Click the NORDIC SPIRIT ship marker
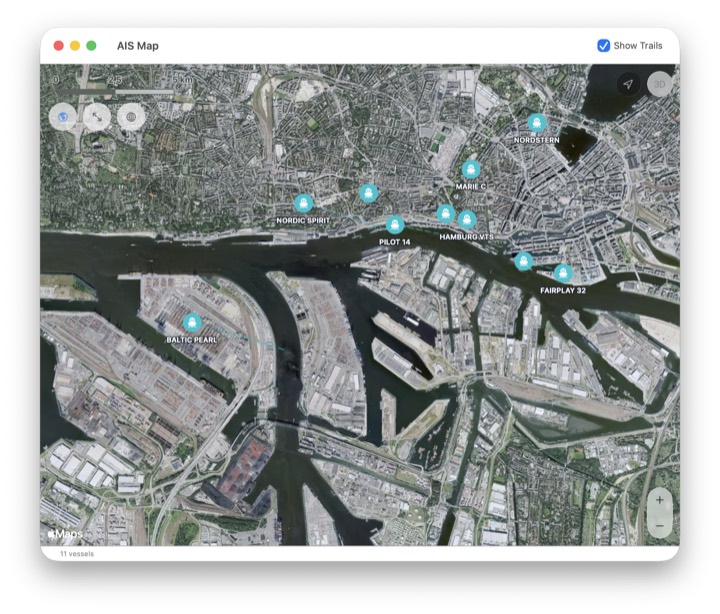This screenshot has width=720, height=614. coord(304,203)
